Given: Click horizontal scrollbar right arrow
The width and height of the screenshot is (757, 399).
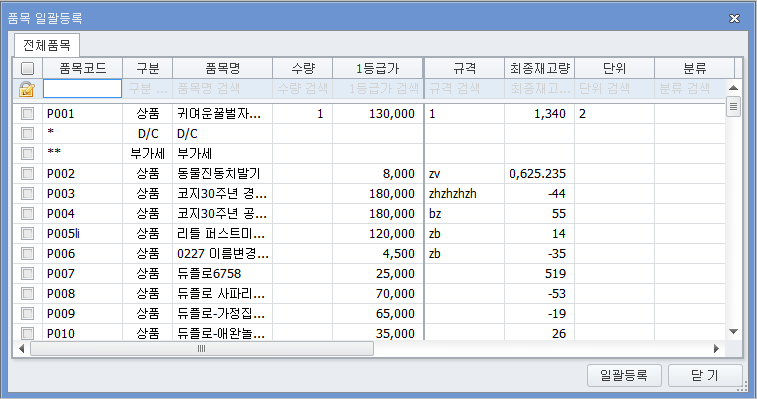Looking at the screenshot, I should click(716, 348).
